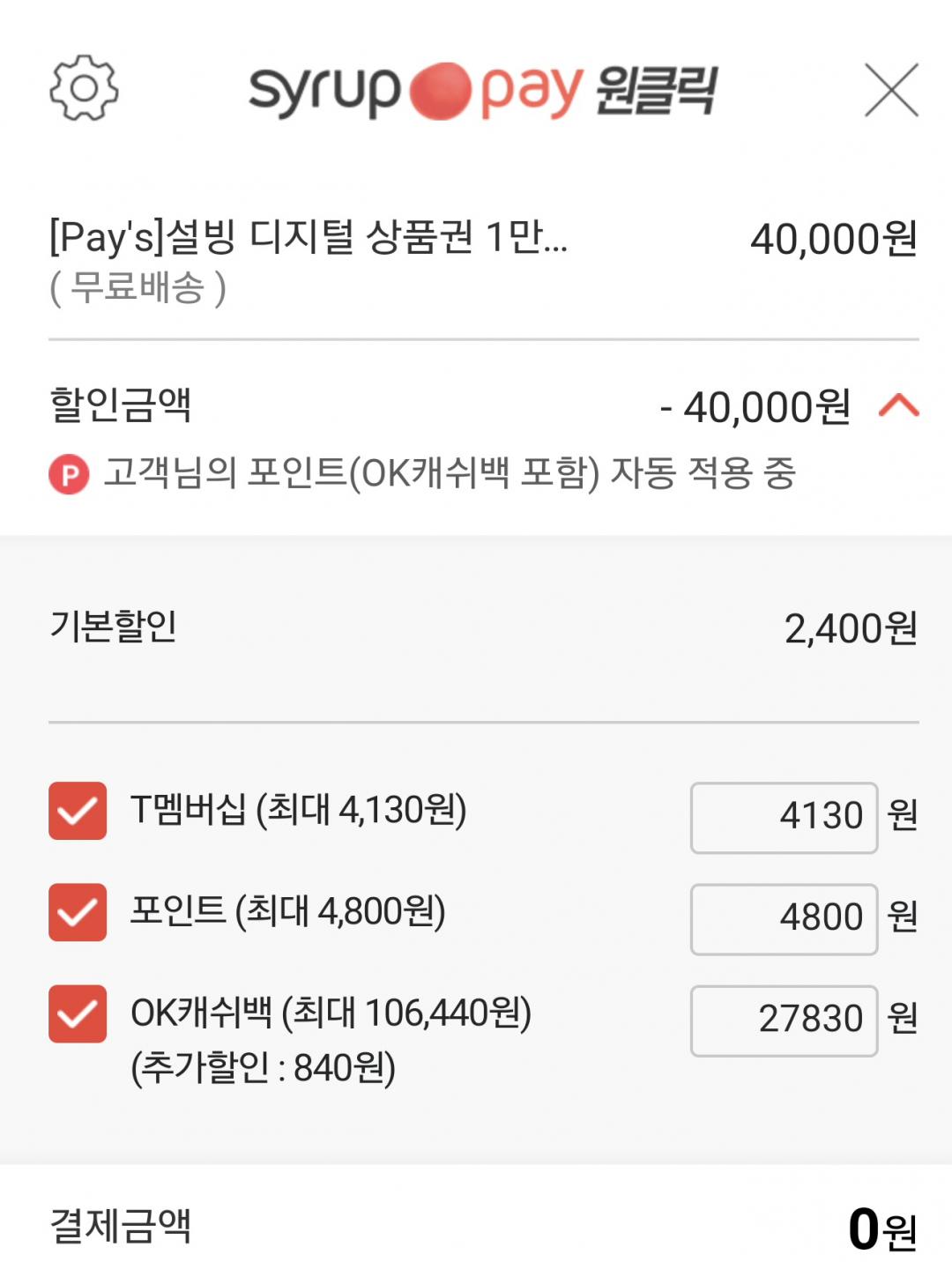Tap the 설빙 디지털 상품권 product name

(x=309, y=238)
